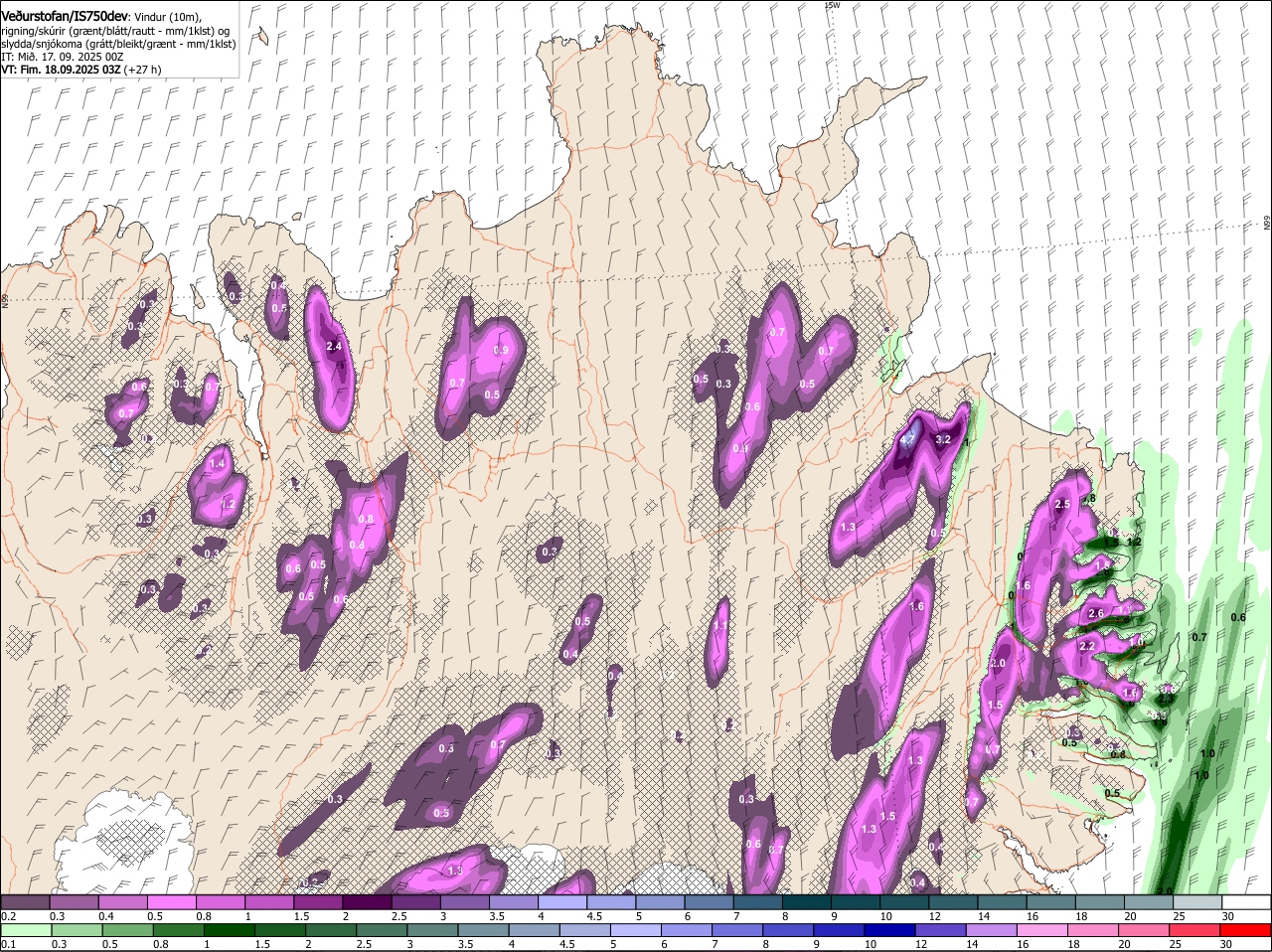Select the 'VT: Fim. 18.09.2025 03Z (+27 h)' line

coord(81,70)
